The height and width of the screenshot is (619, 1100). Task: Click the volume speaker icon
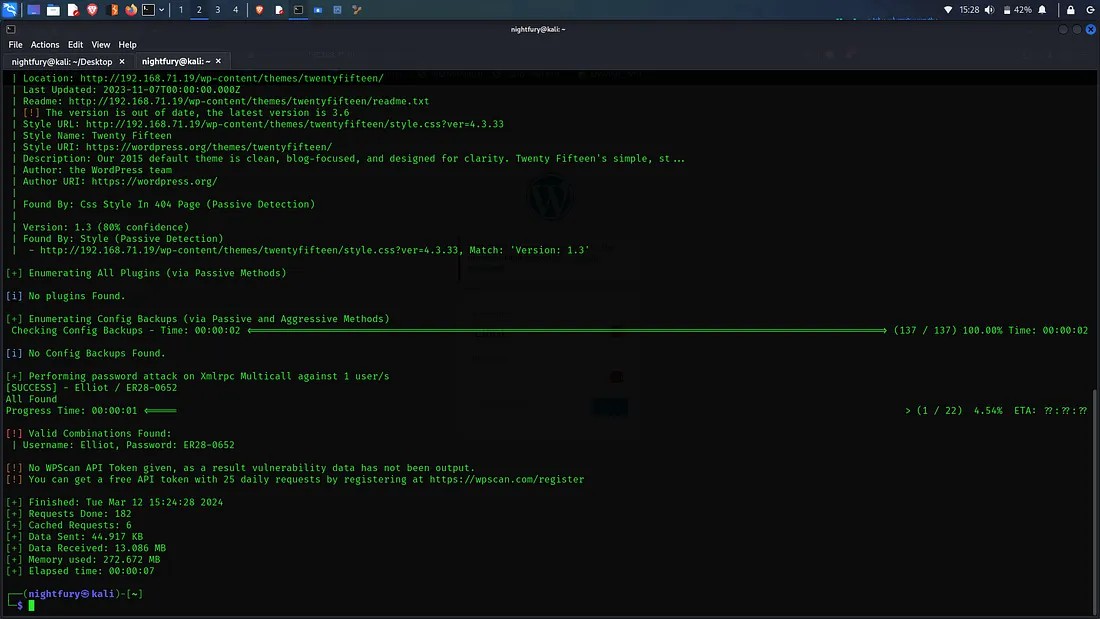point(990,9)
